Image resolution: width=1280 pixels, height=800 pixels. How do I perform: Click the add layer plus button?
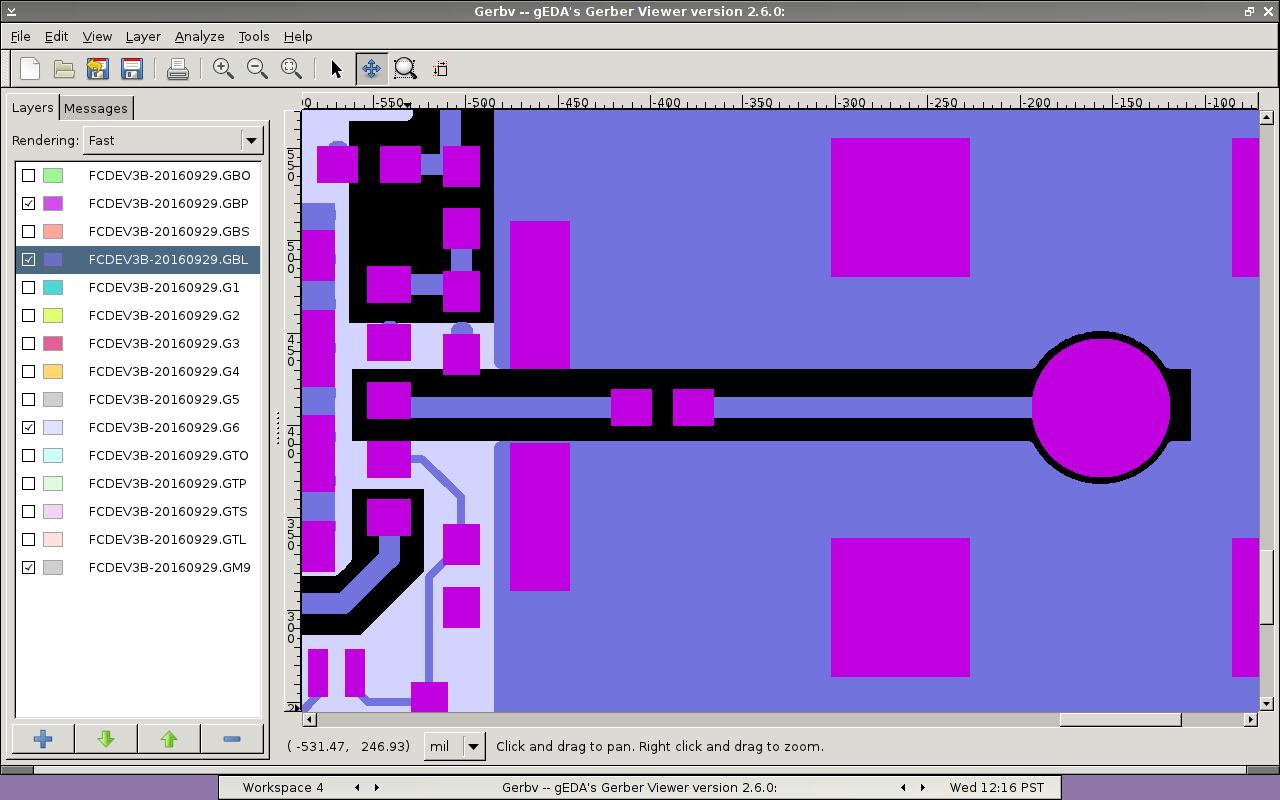[x=43, y=739]
